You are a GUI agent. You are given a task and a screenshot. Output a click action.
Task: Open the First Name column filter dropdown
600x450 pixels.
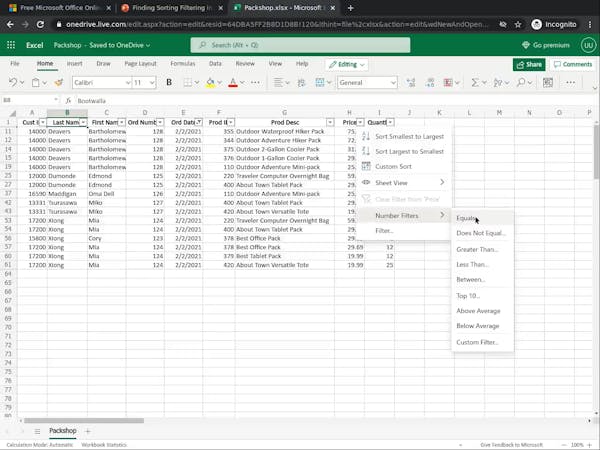click(121, 122)
